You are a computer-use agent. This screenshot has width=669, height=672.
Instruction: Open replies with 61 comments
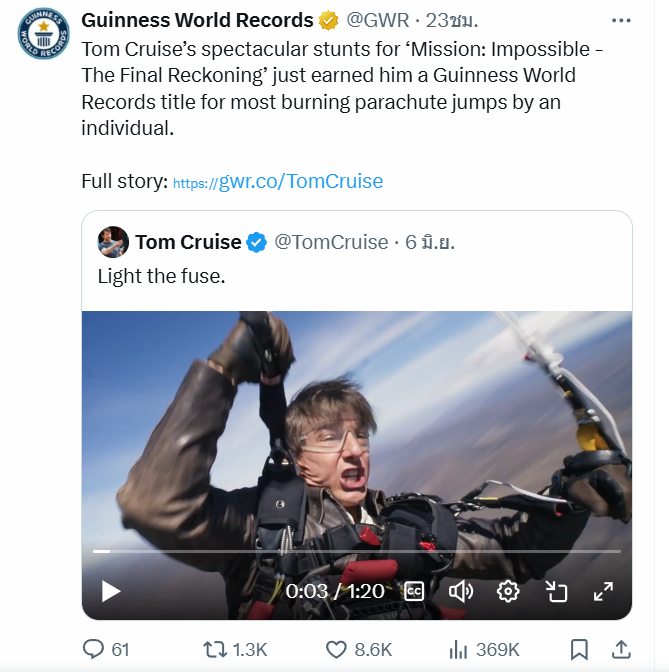click(x=106, y=649)
